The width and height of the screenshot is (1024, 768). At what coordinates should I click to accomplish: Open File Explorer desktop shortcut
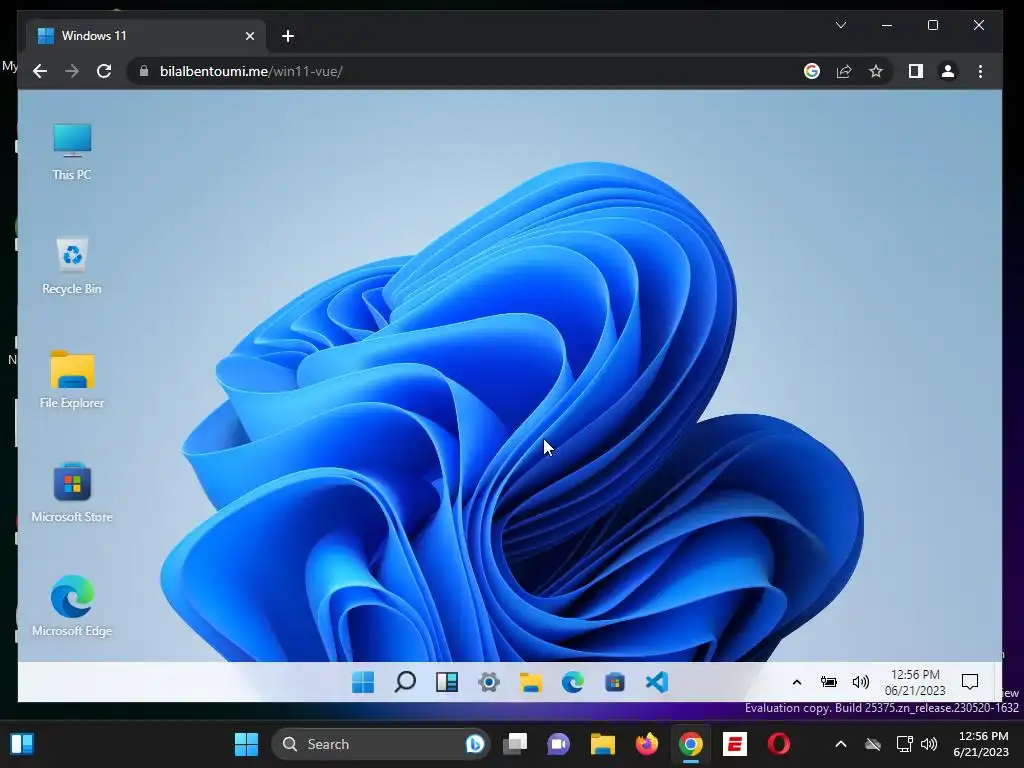[72, 379]
